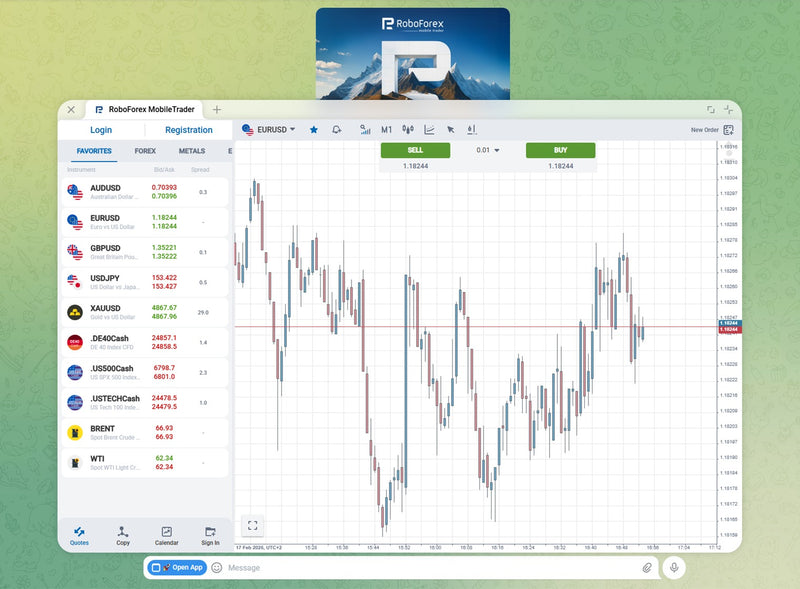800x589 pixels.
Task: Click the BRENT oil barrel icon
Action: point(75,433)
